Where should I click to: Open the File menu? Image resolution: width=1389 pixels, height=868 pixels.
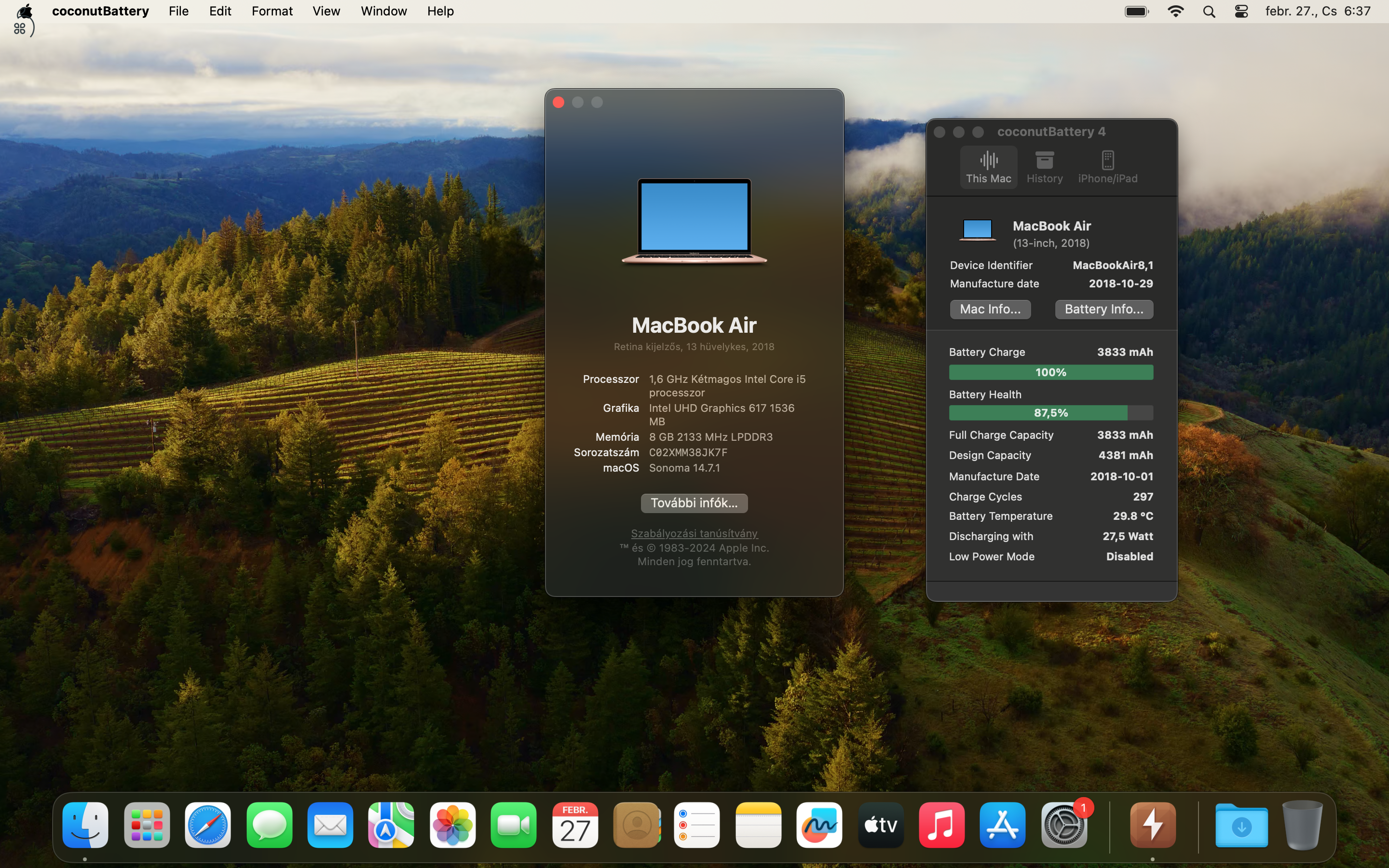point(178,12)
